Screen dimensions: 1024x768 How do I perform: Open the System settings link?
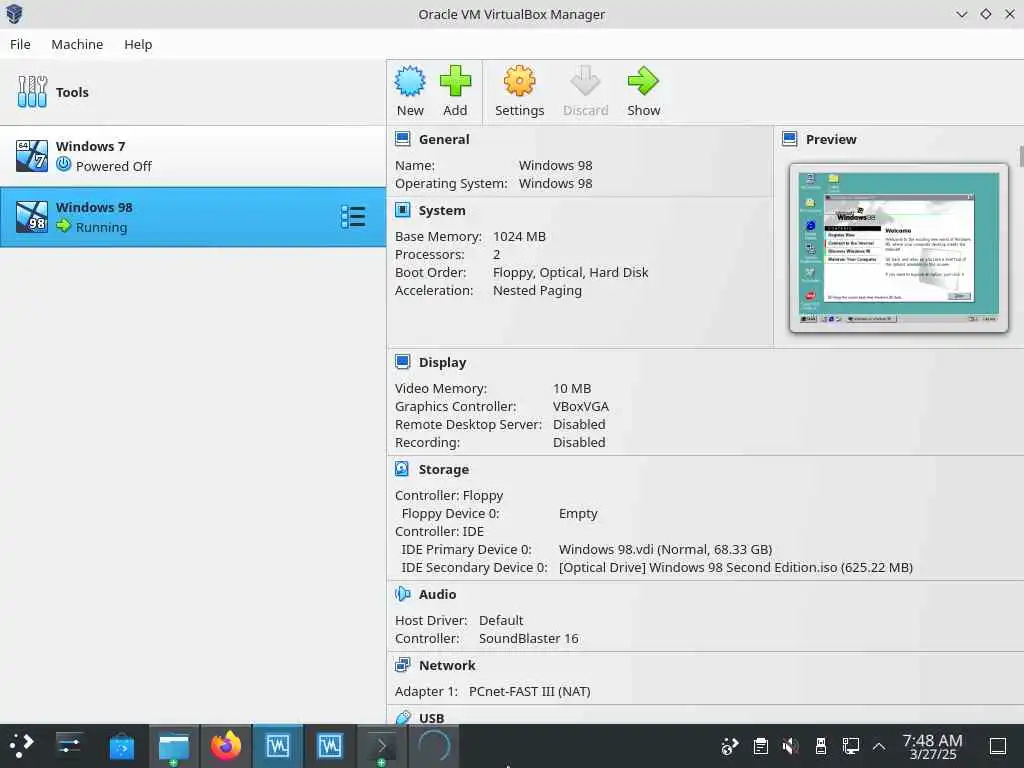442,210
